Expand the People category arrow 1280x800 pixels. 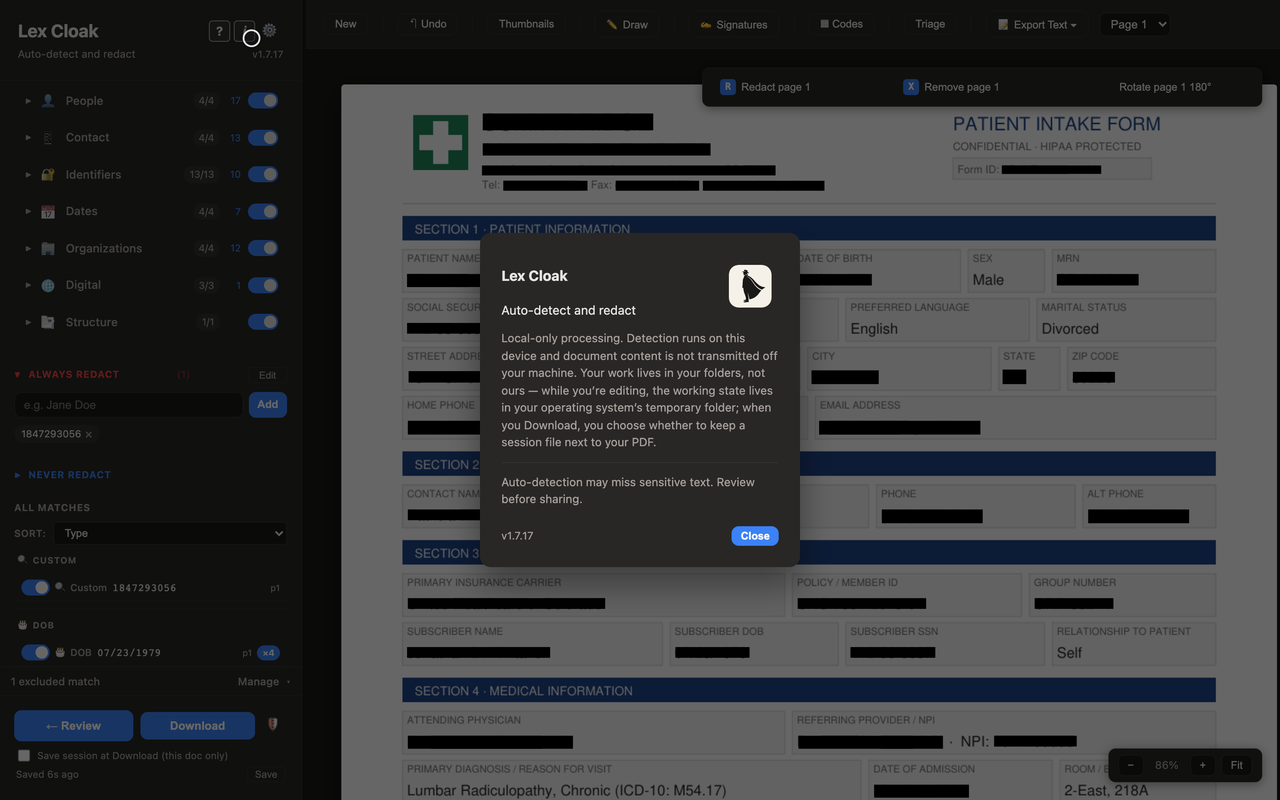(x=28, y=101)
